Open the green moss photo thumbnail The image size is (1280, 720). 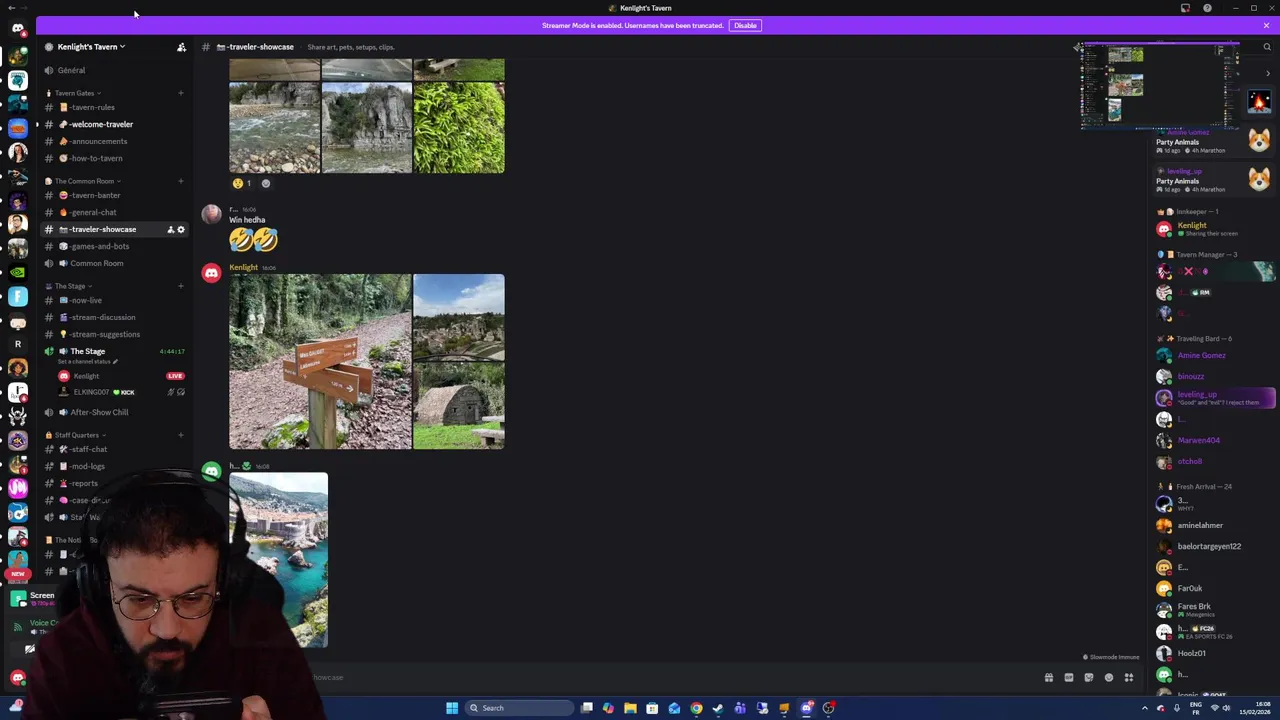(459, 128)
